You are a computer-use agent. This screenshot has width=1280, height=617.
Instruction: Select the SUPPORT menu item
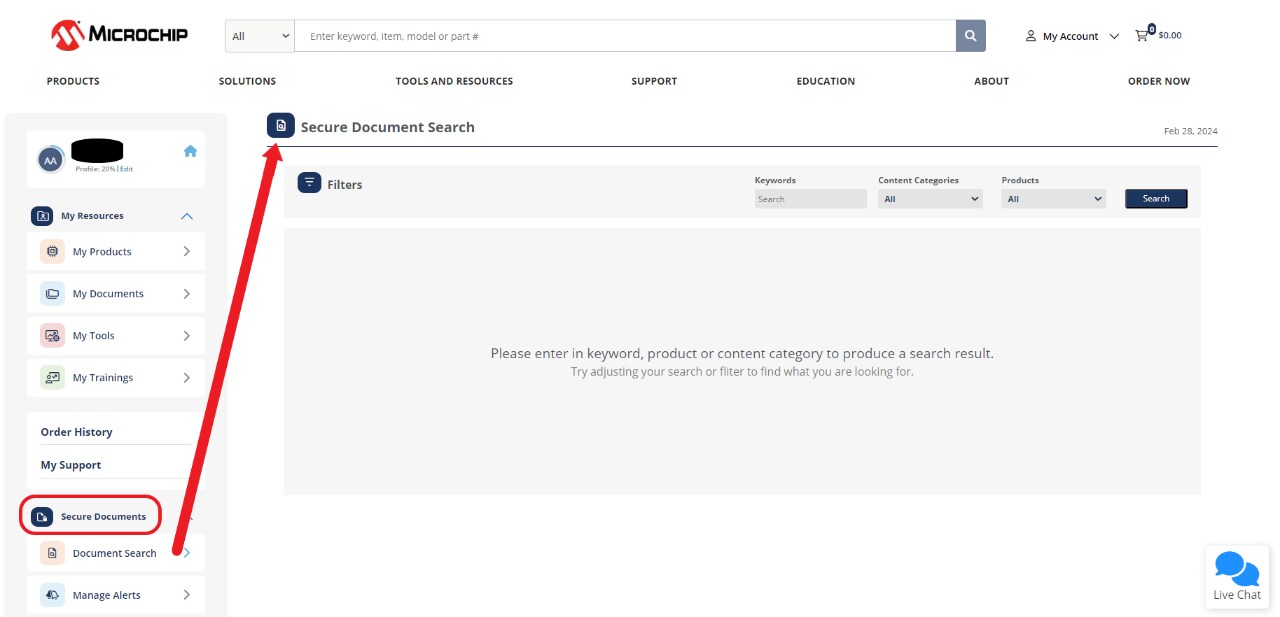click(x=654, y=81)
